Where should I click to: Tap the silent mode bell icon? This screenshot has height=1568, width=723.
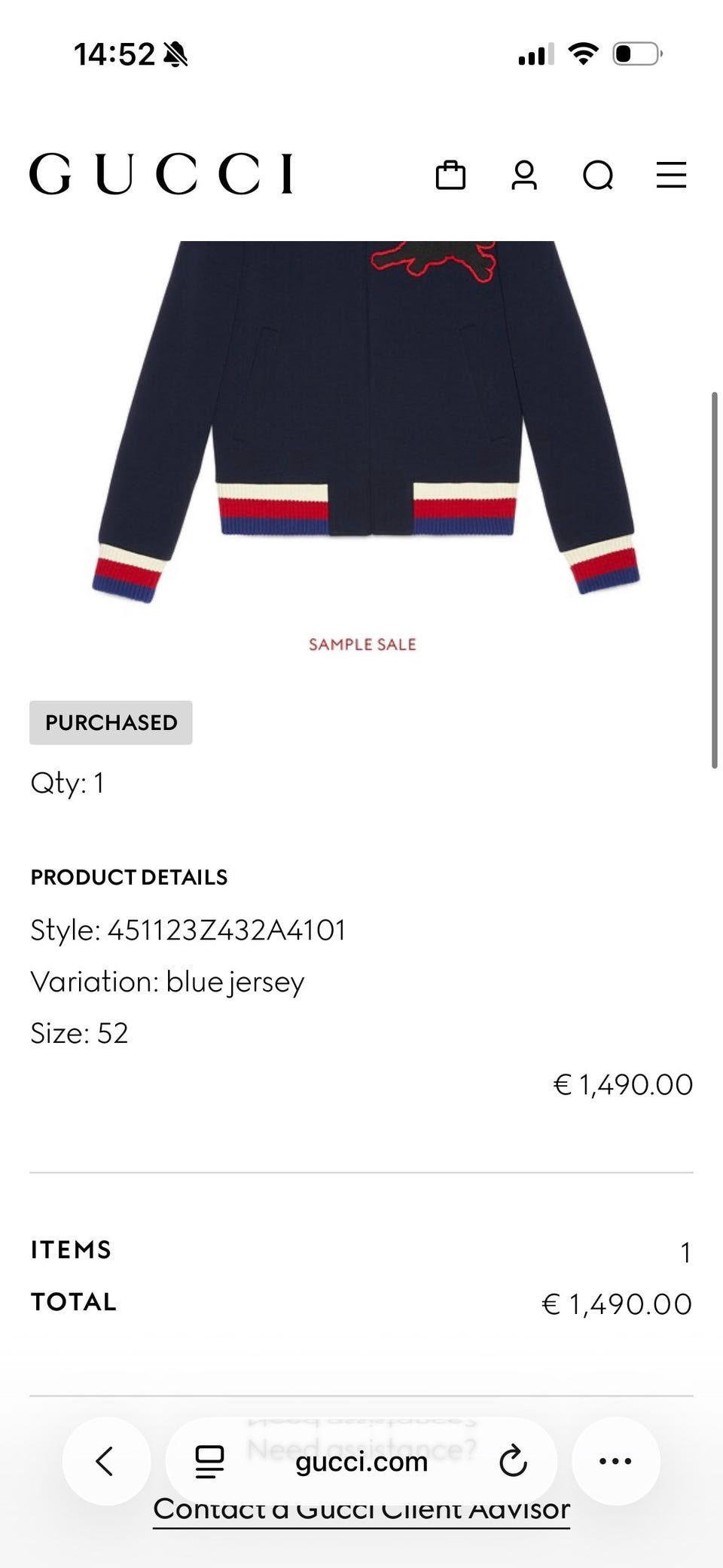pos(175,54)
